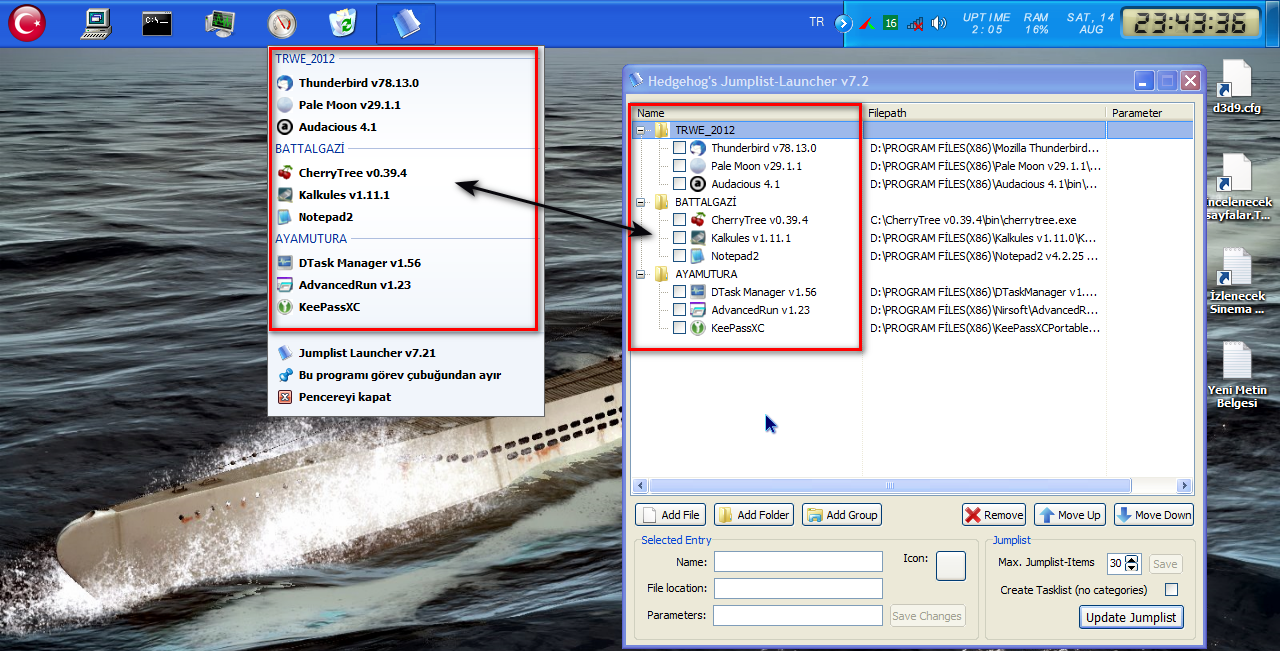Screen dimensions: 1280x651
Task: Click the compass icon on the taskbar
Action: pyautogui.click(x=282, y=23)
